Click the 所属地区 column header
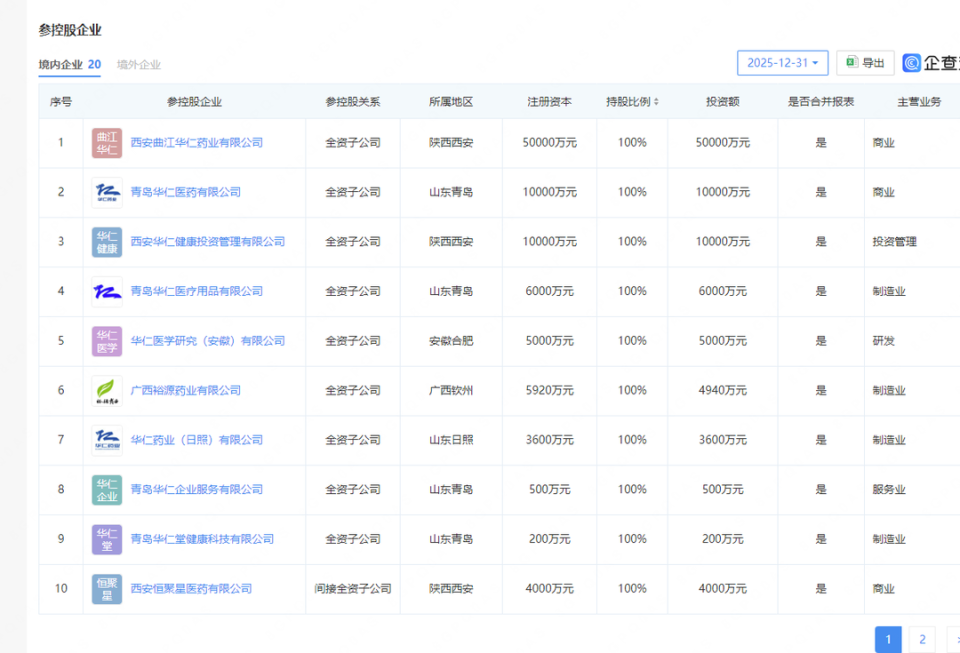 [x=451, y=102]
